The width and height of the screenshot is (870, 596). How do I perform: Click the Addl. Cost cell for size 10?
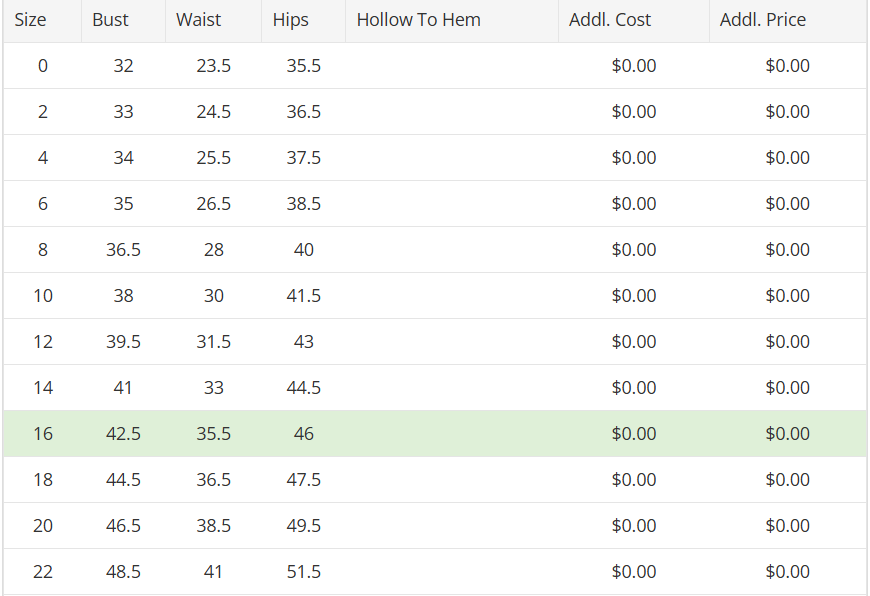click(x=634, y=296)
